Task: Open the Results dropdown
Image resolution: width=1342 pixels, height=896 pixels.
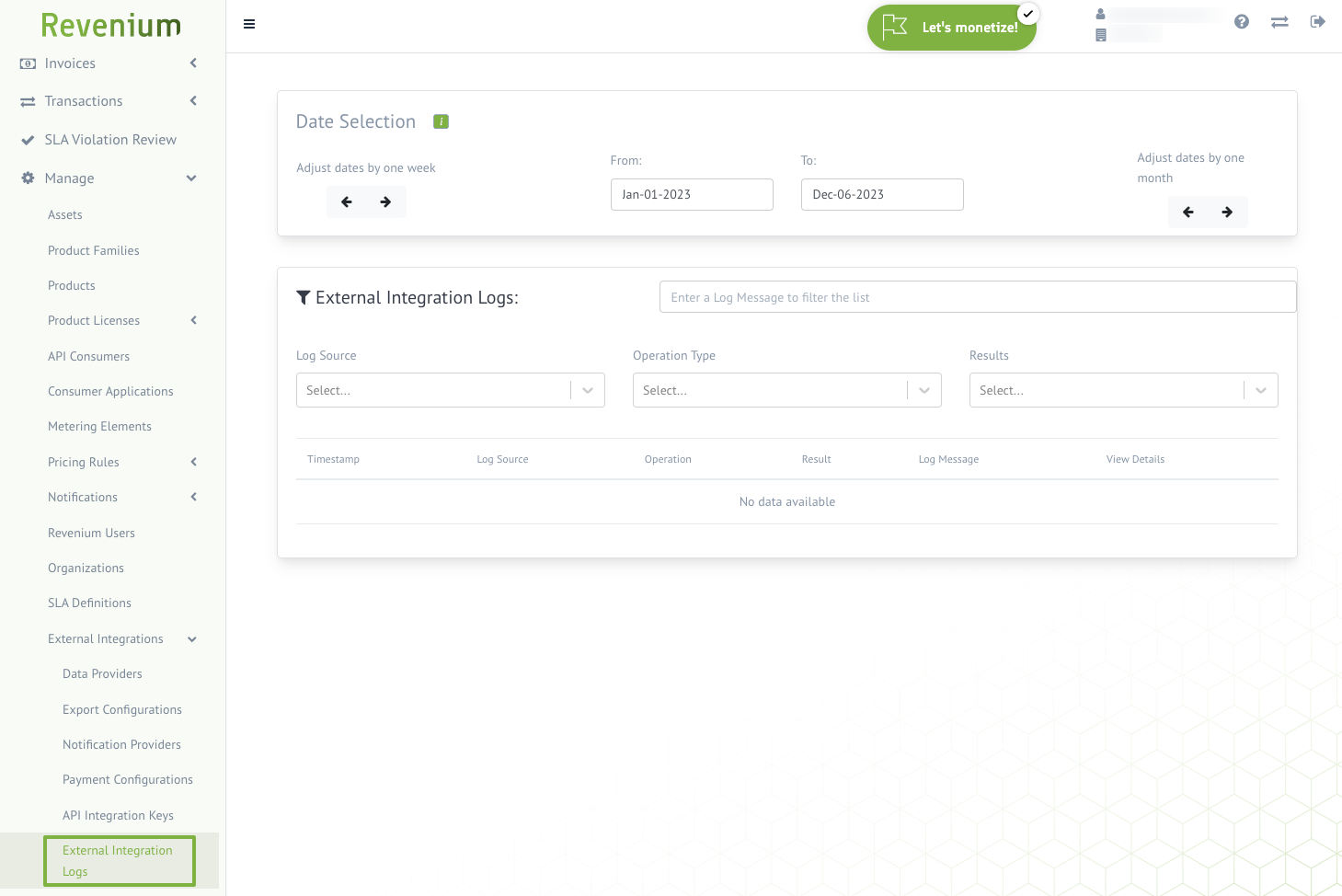Action: click(1123, 390)
